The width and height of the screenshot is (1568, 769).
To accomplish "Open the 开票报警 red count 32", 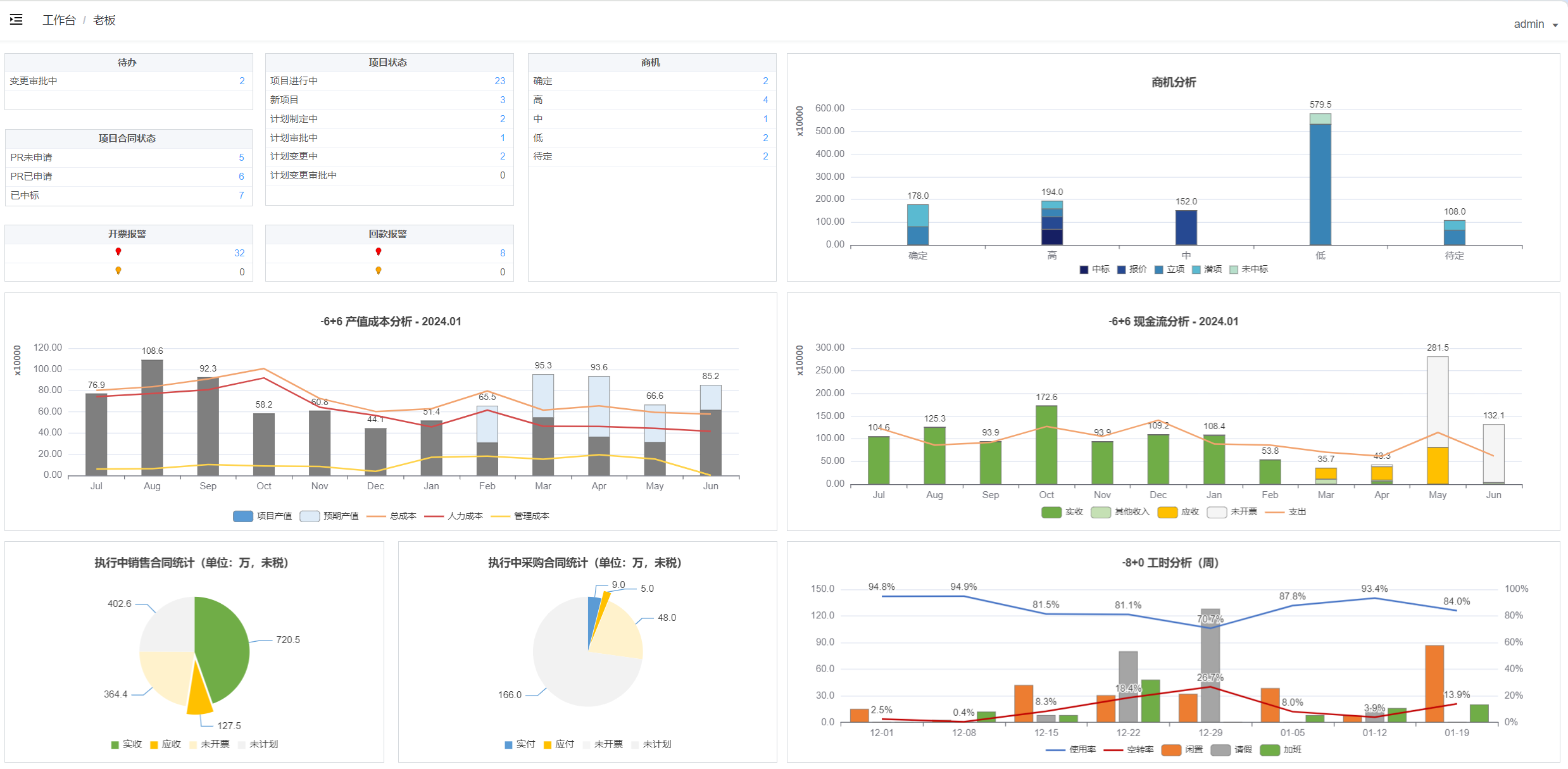I will click(239, 253).
